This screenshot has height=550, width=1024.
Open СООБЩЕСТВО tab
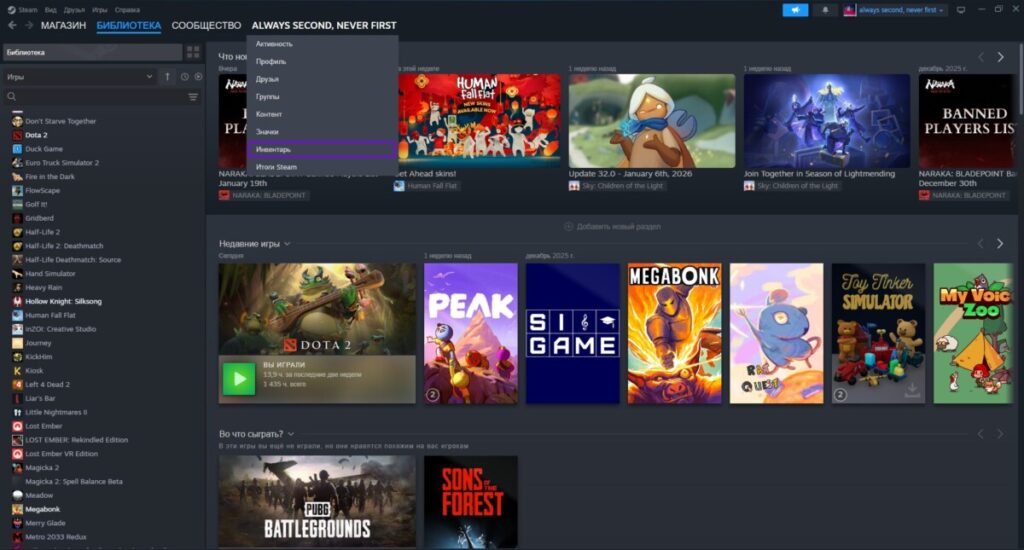pos(206,25)
